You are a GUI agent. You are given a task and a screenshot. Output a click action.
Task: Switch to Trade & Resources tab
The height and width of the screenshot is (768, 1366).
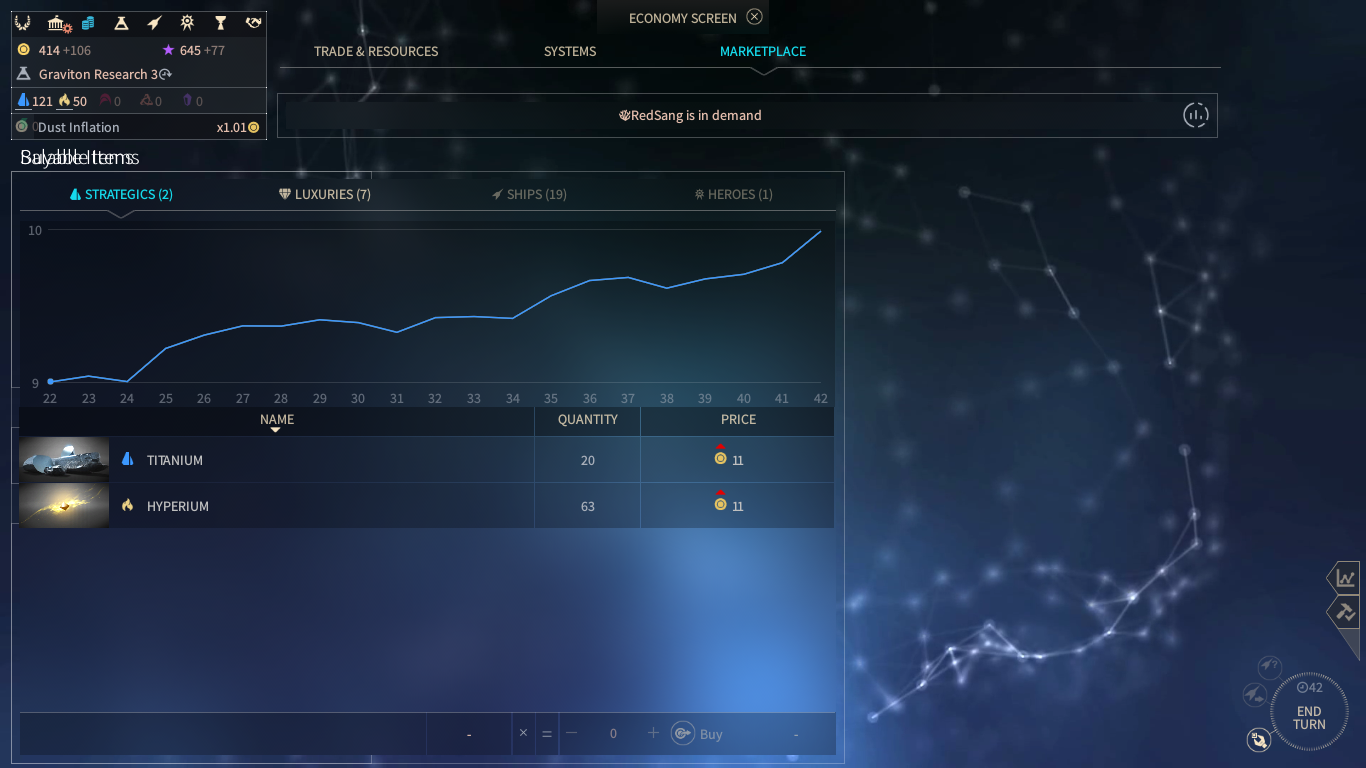[376, 51]
